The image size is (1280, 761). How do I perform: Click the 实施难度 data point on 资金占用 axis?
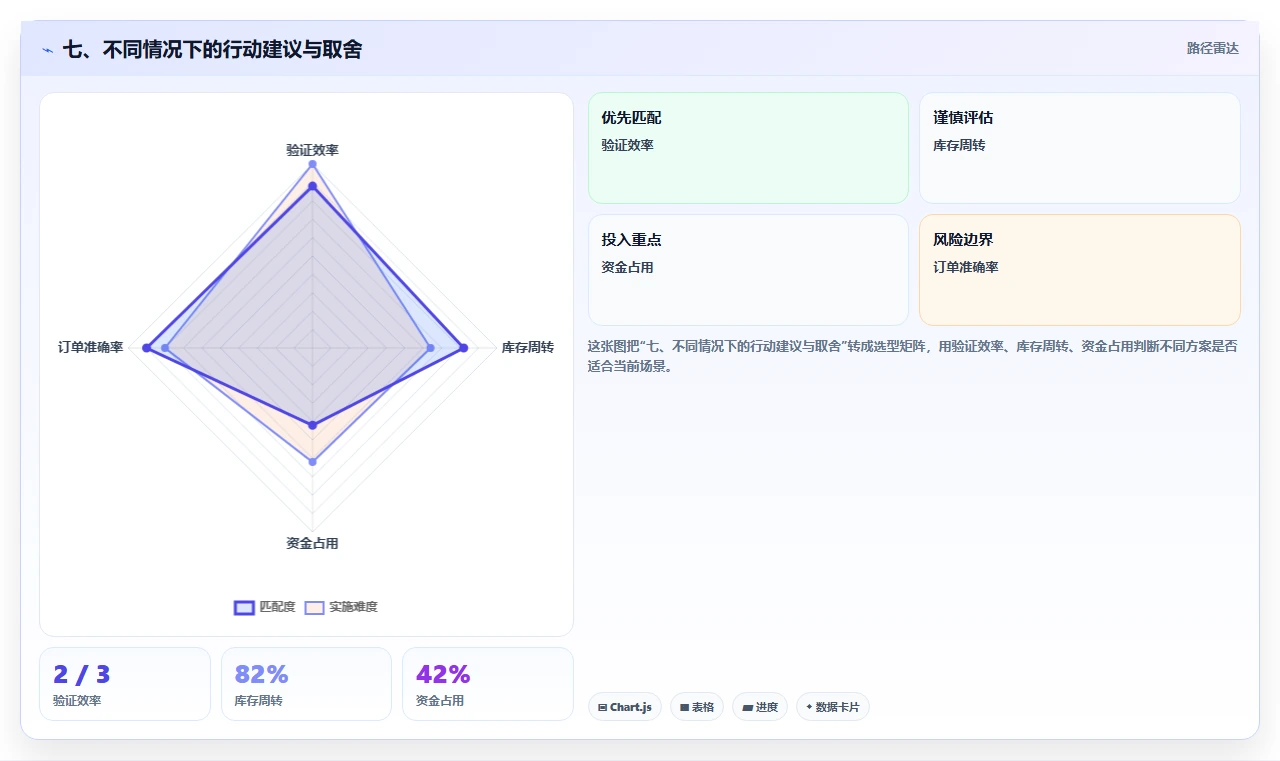[312, 461]
